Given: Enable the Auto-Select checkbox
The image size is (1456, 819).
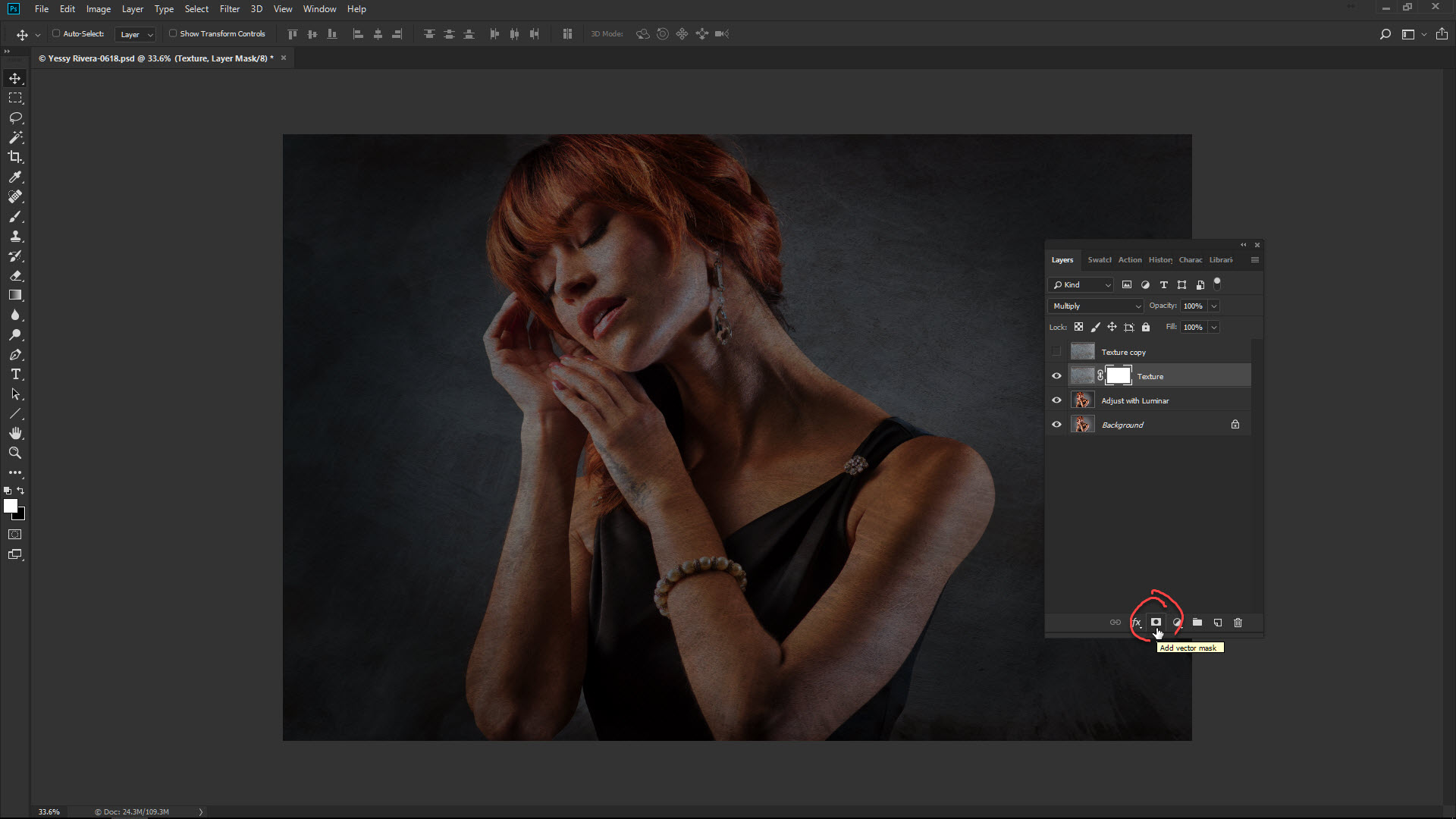Looking at the screenshot, I should pyautogui.click(x=56, y=33).
